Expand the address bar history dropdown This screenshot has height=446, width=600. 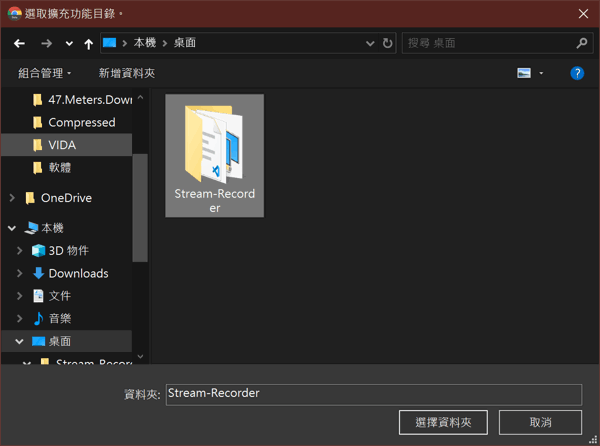[370, 43]
